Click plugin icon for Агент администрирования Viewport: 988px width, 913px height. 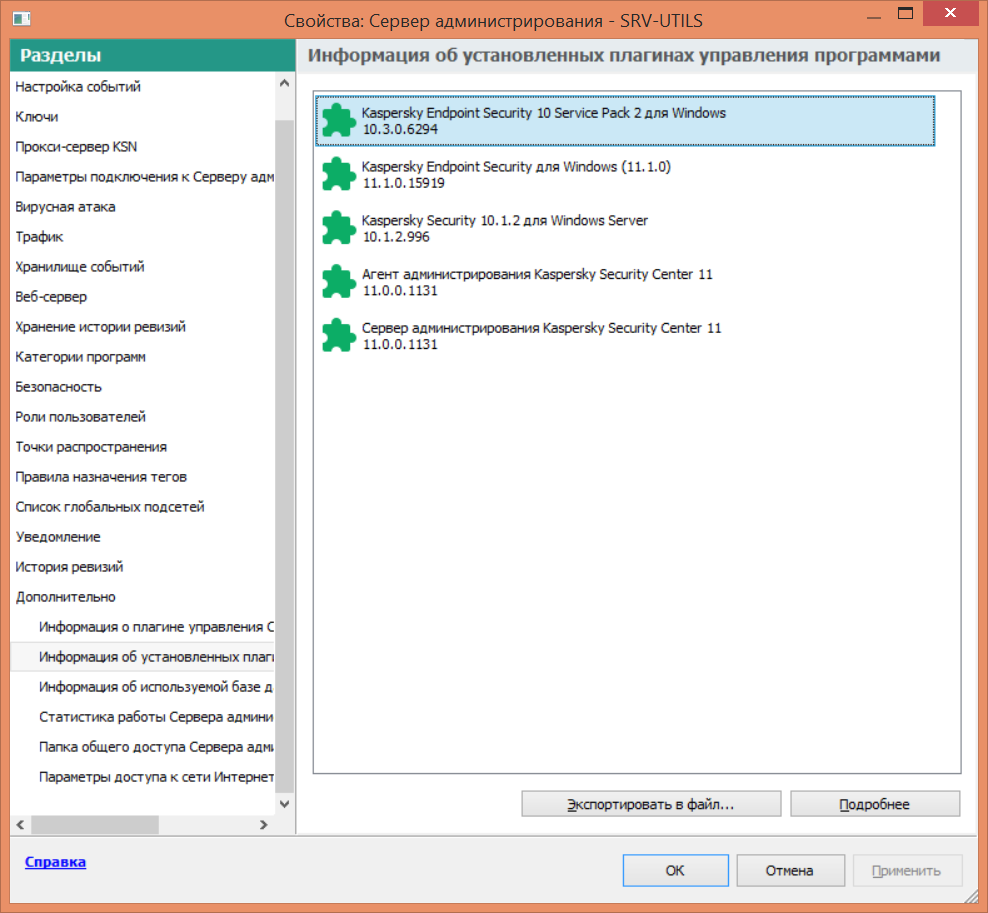tap(339, 282)
